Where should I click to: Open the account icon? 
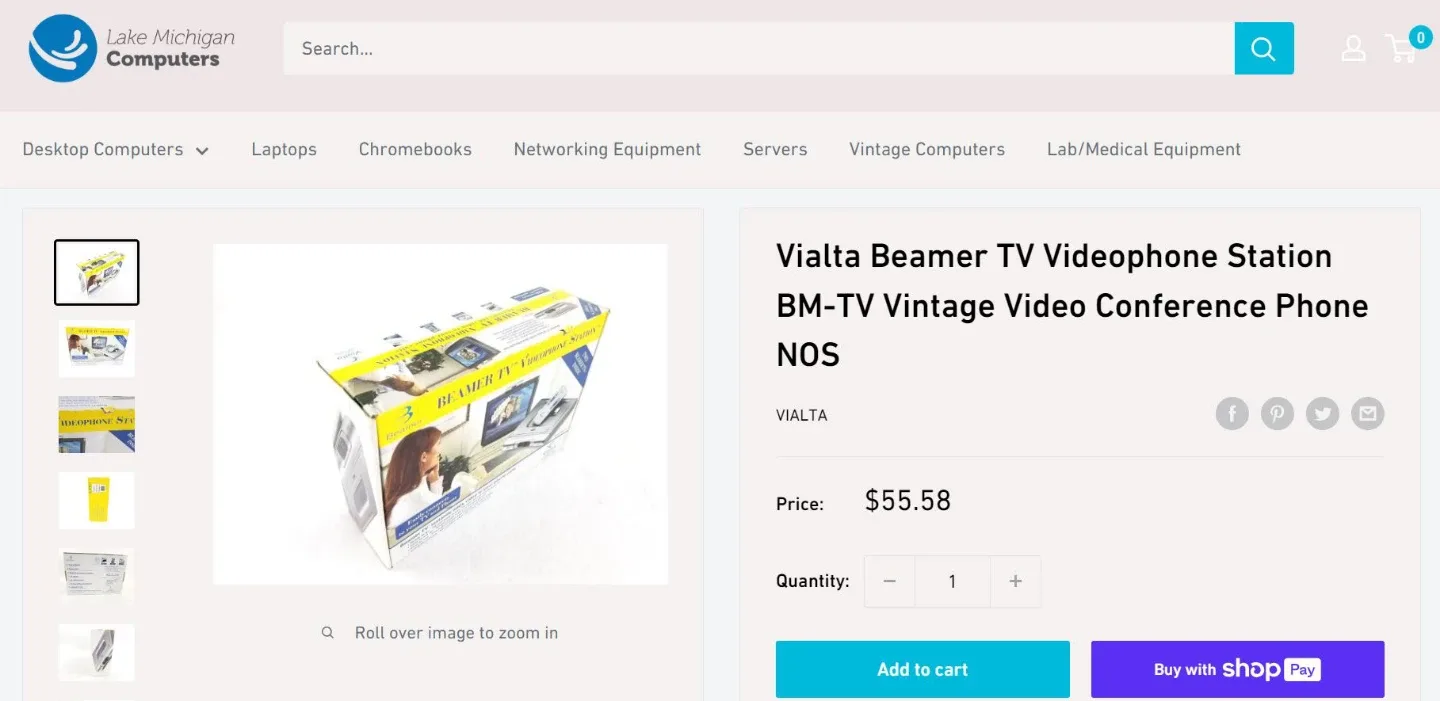pos(1353,47)
